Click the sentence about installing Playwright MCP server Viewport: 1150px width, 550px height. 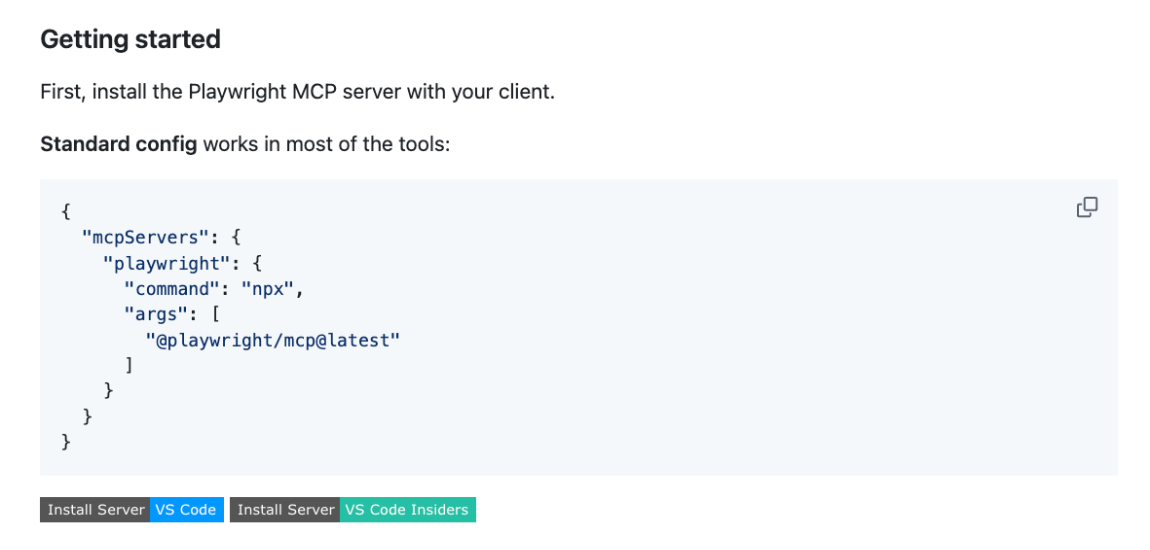click(297, 92)
